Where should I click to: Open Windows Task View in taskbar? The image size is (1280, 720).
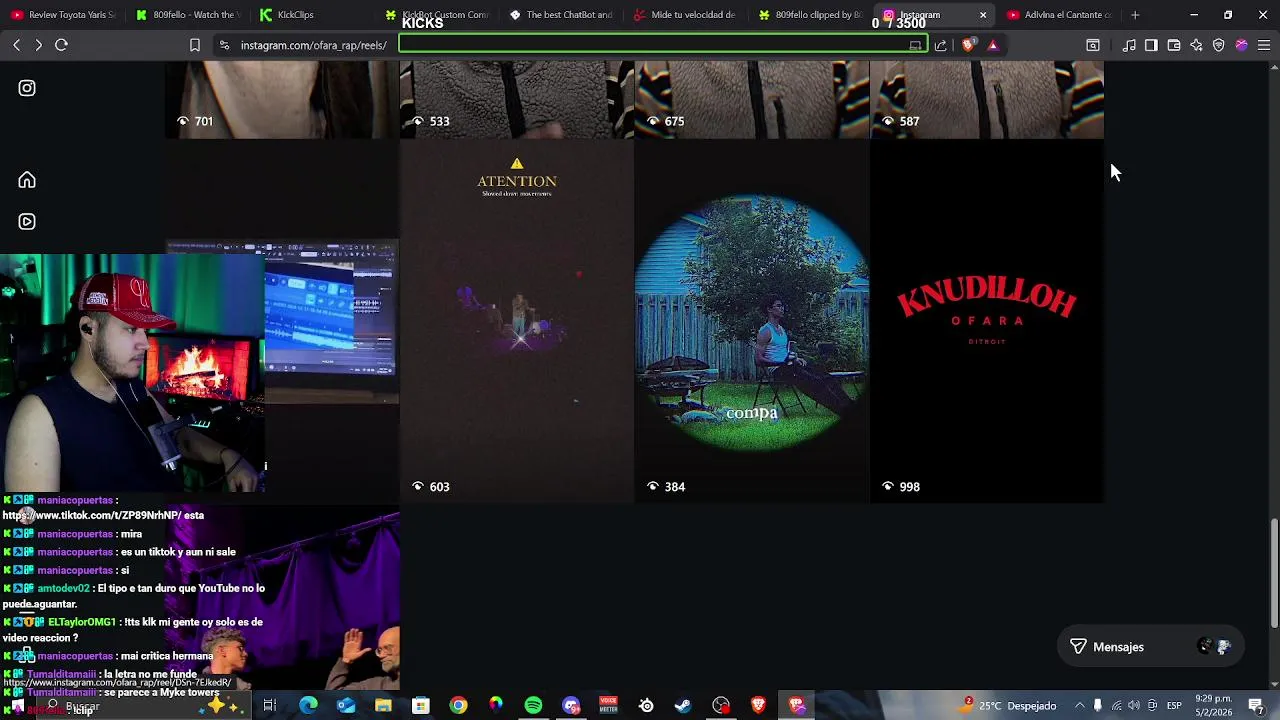[x=269, y=706]
